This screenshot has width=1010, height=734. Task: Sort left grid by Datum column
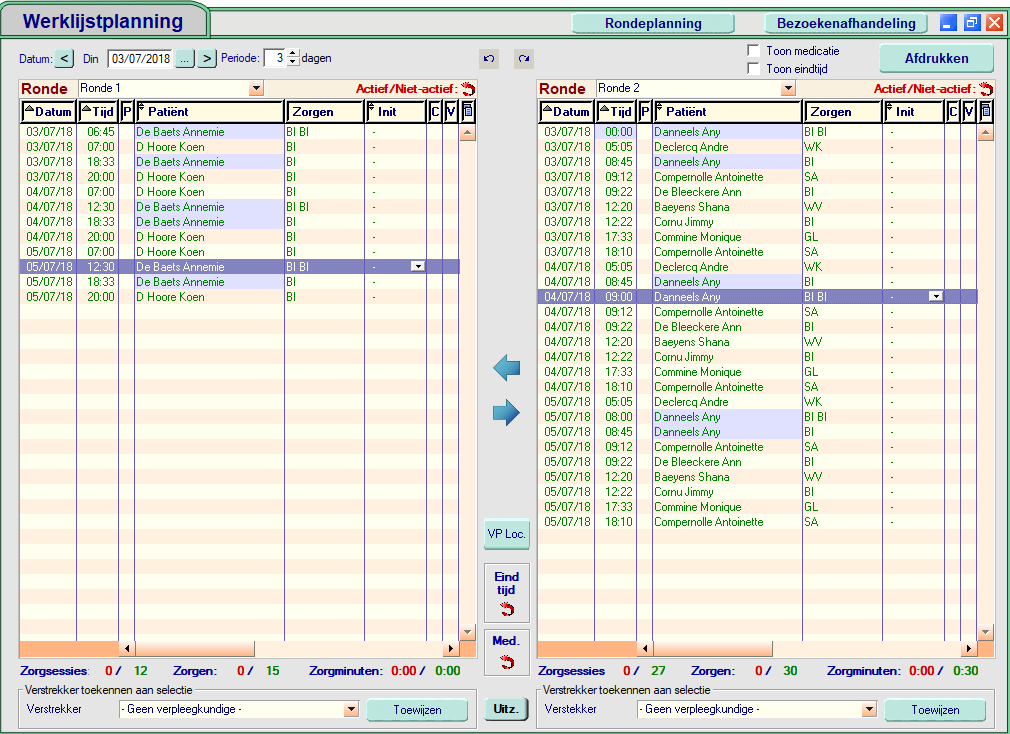coord(49,111)
